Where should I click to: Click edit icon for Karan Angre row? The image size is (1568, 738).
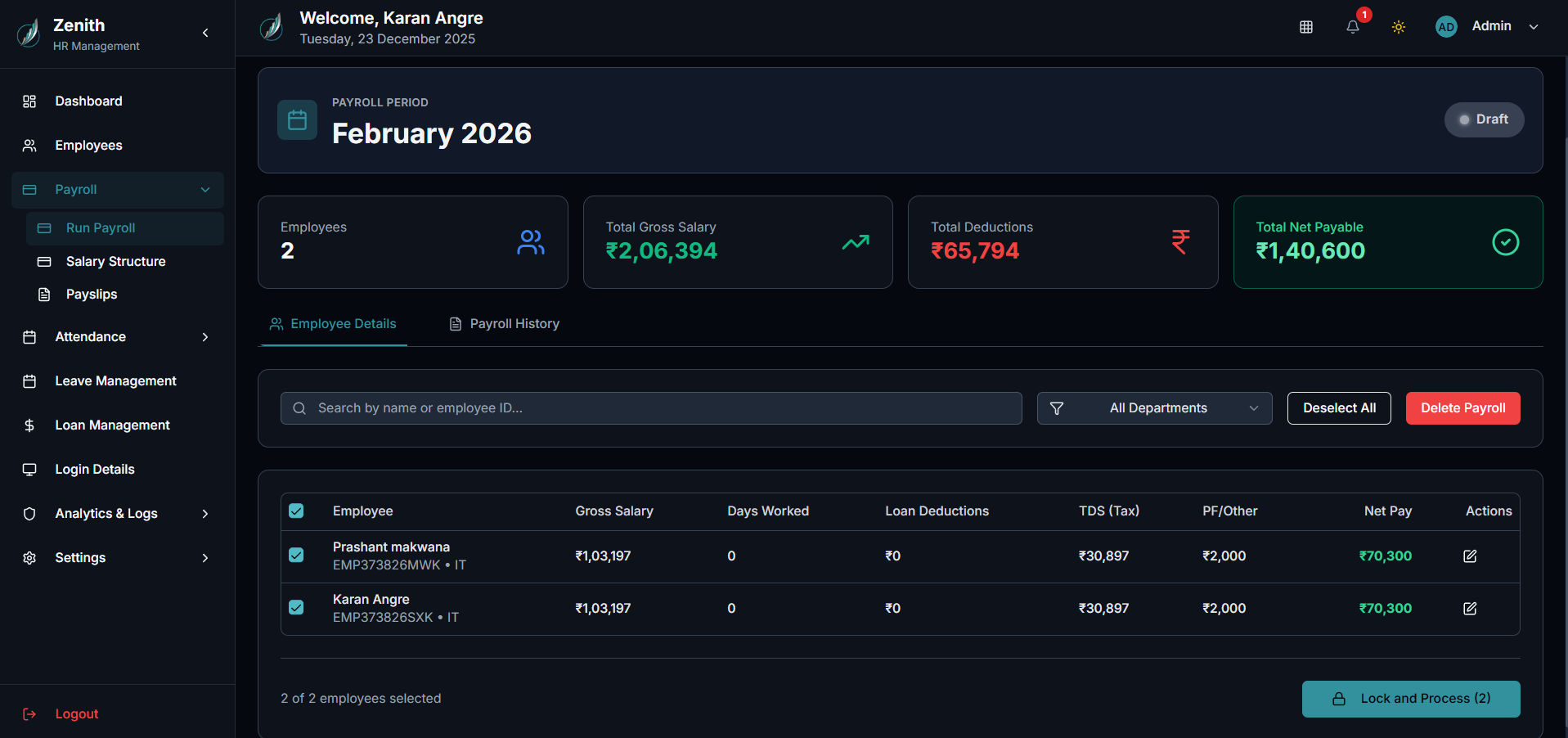click(1470, 609)
